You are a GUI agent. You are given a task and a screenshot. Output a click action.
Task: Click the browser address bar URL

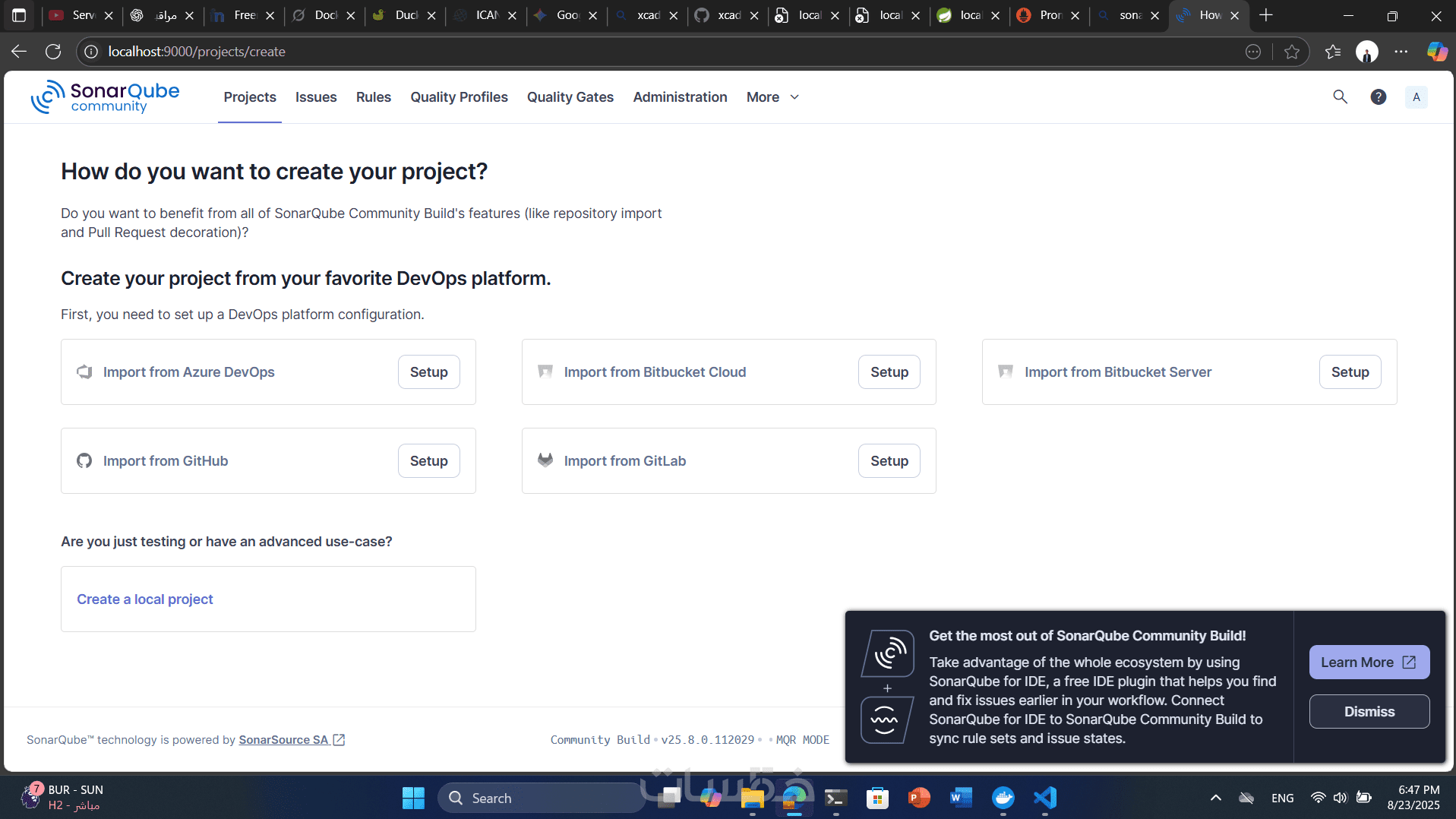(x=197, y=52)
